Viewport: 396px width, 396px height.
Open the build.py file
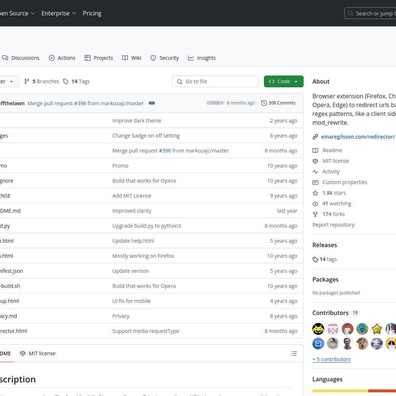pos(5,226)
